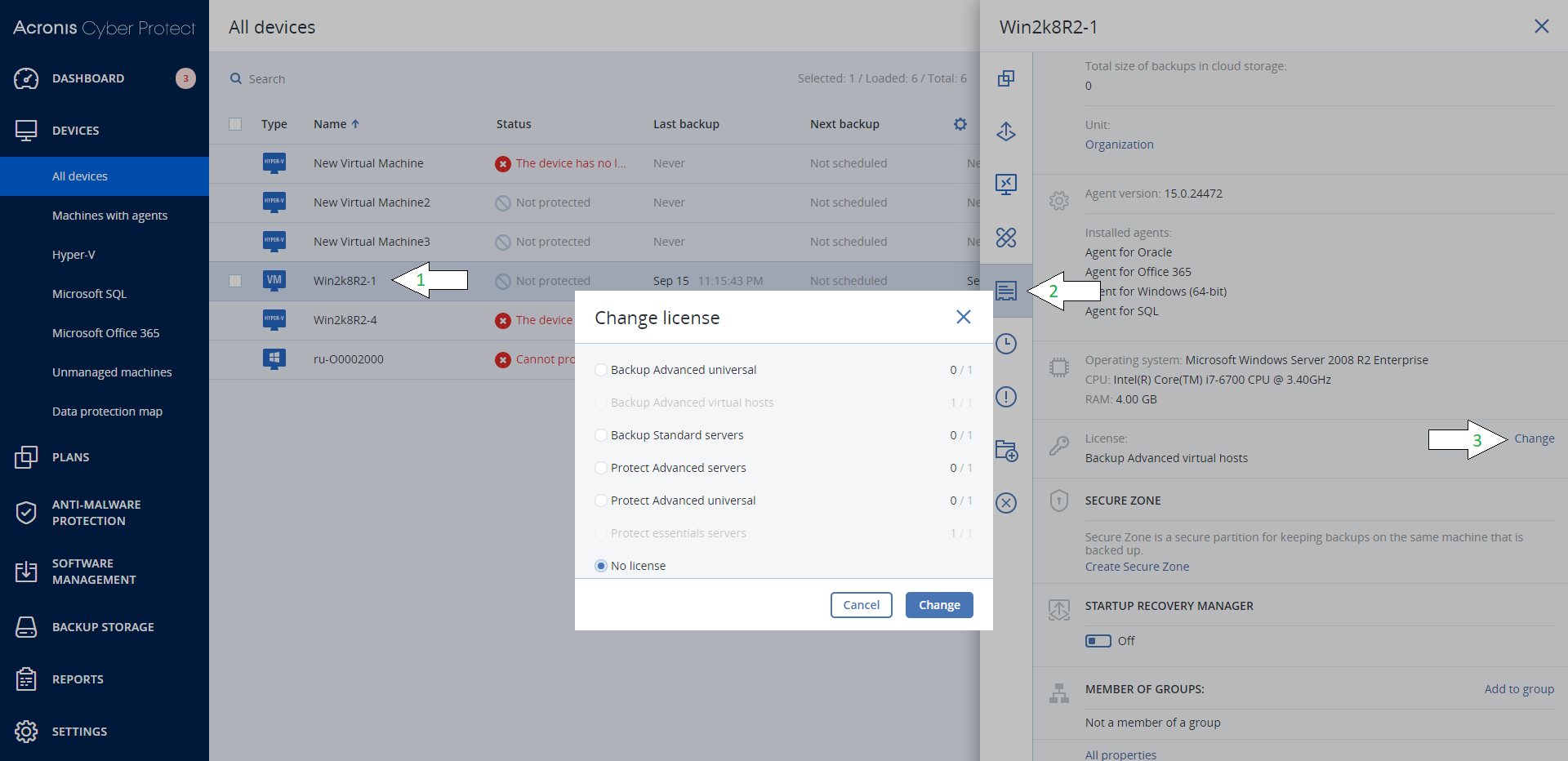This screenshot has width=1568, height=761.
Task: Click the Organization unit link
Action: [x=1119, y=145]
